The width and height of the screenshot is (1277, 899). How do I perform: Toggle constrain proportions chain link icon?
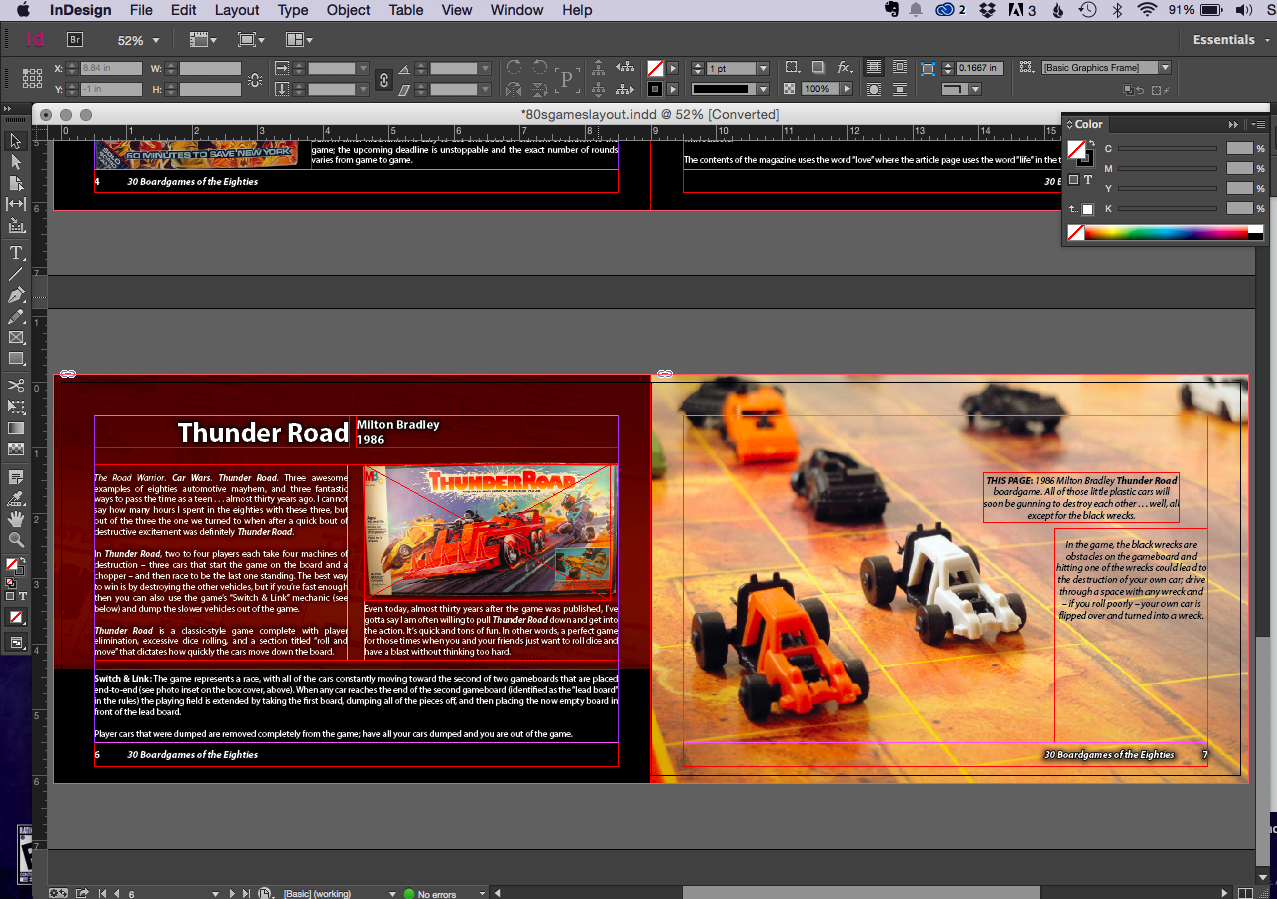[255, 79]
